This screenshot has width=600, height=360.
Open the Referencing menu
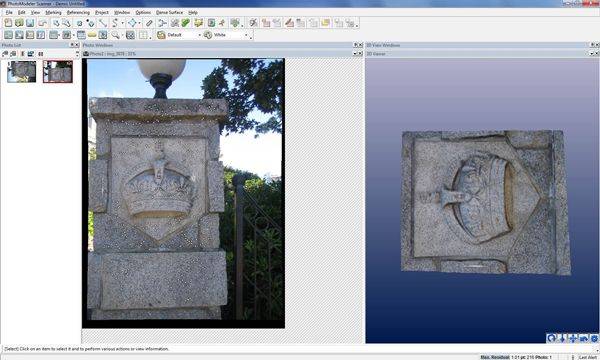(78, 13)
